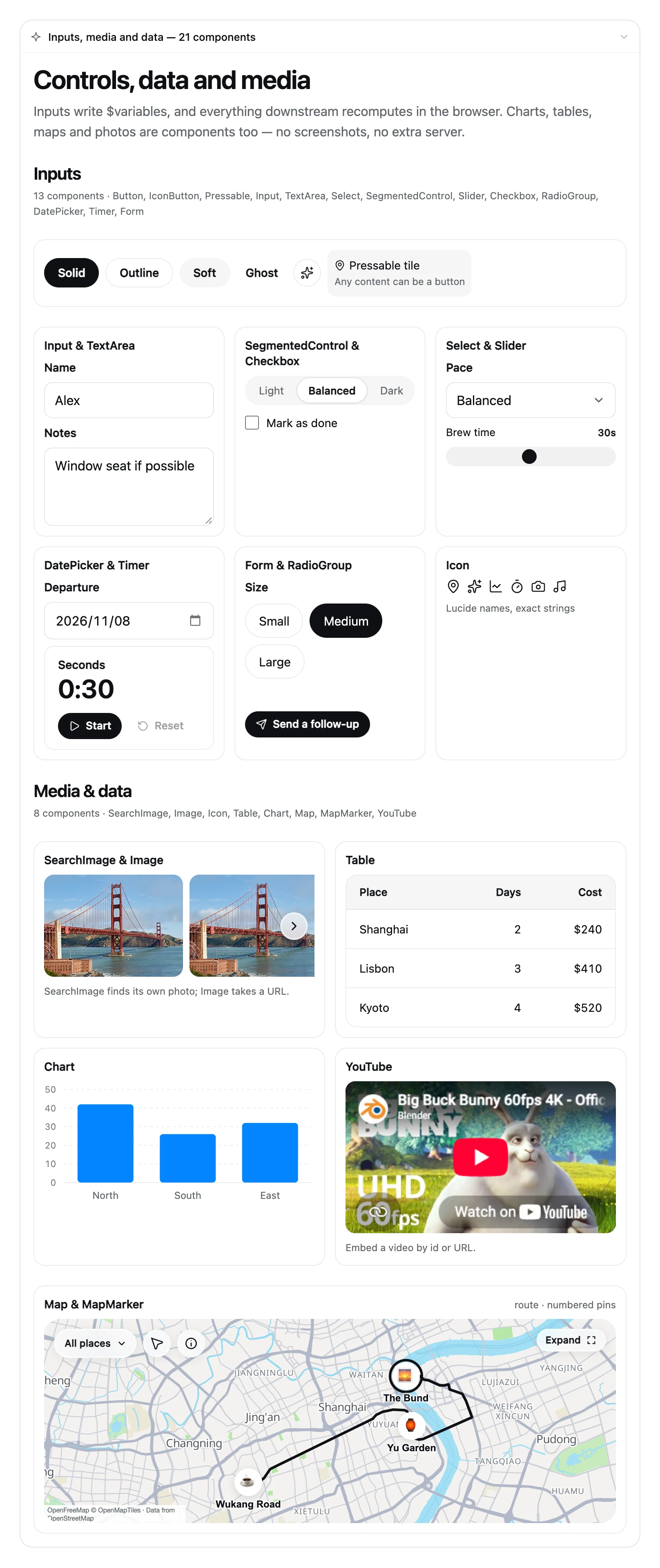Open the Pace Balanced dropdown
The width and height of the screenshot is (660, 1568).
point(530,400)
